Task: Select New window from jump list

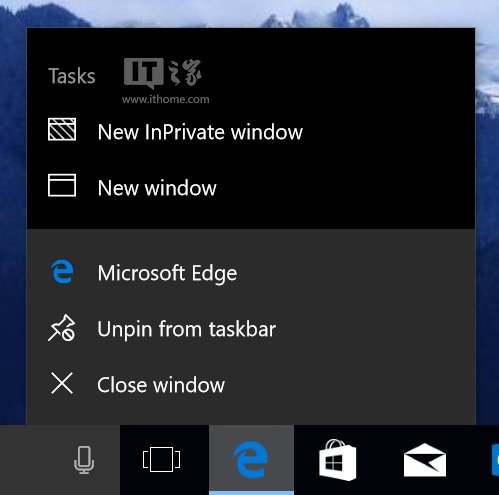Action: coord(251,187)
